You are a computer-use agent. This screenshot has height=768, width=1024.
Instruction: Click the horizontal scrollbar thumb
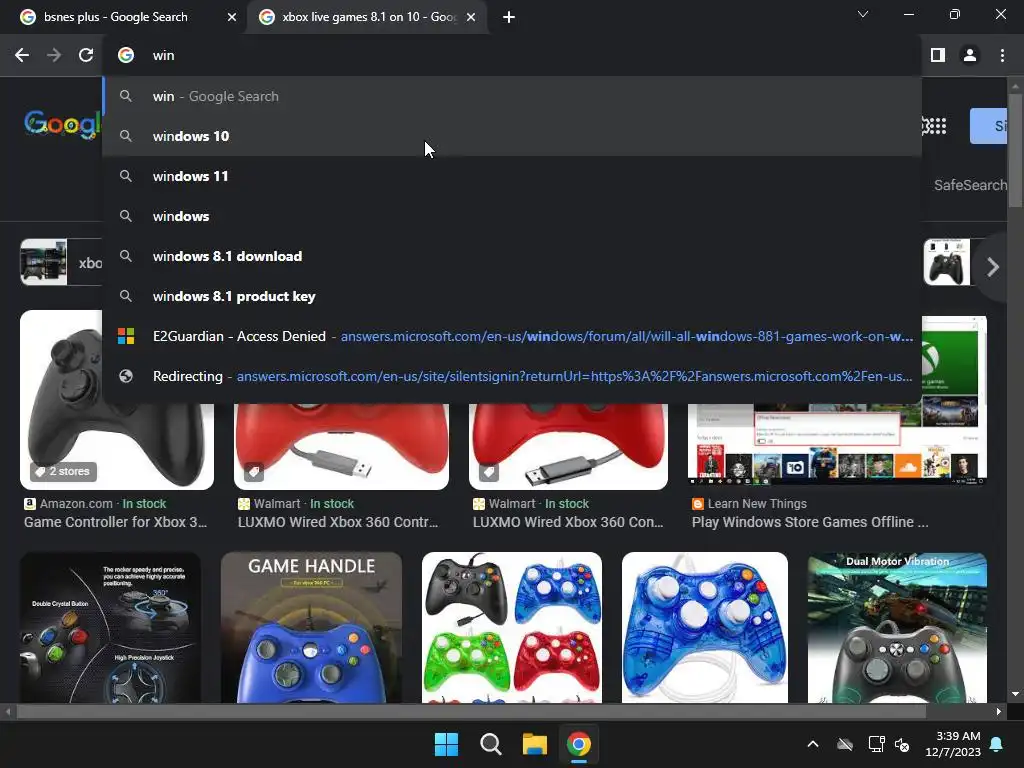tap(471, 711)
